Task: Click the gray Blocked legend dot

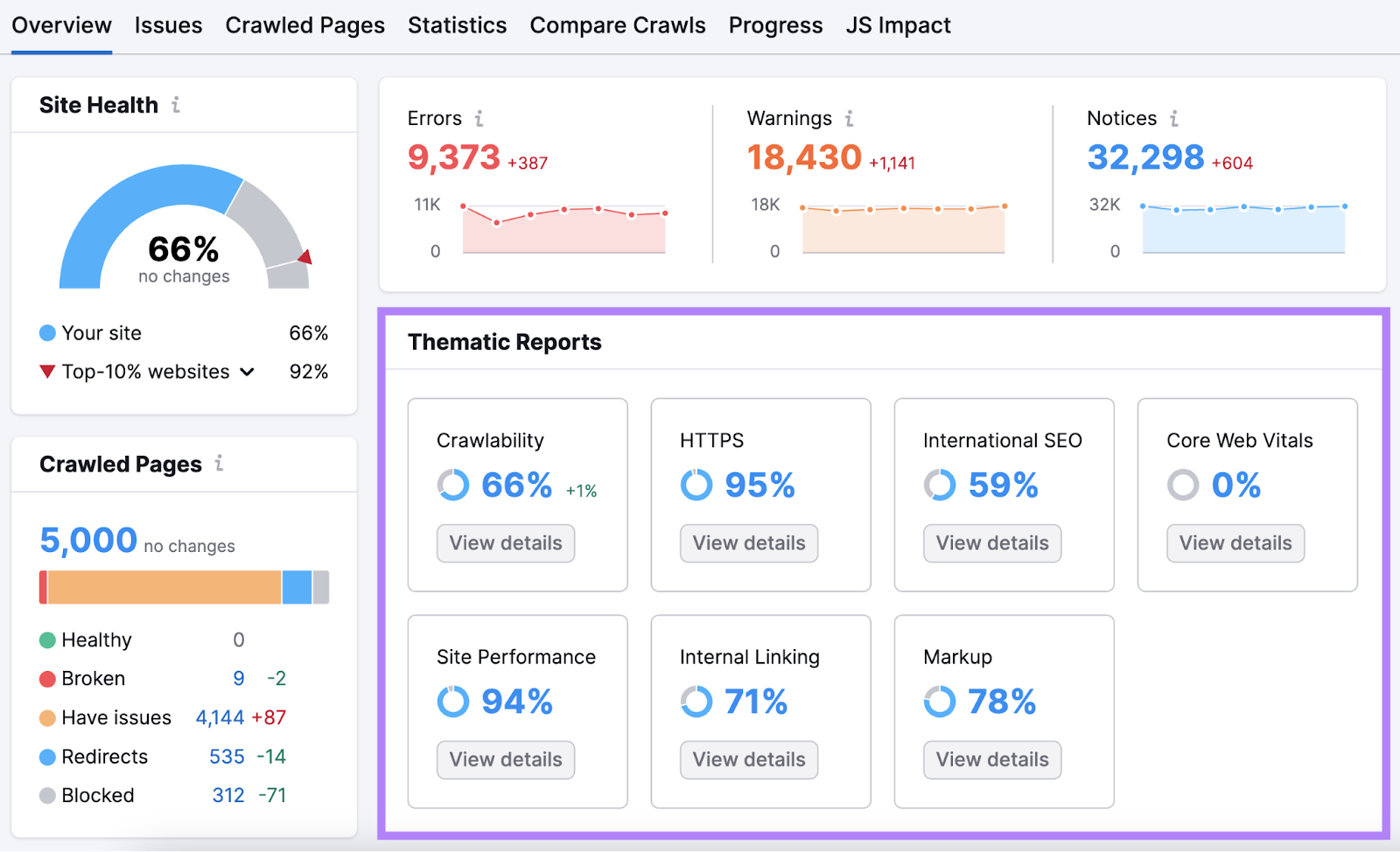Action: [47, 795]
